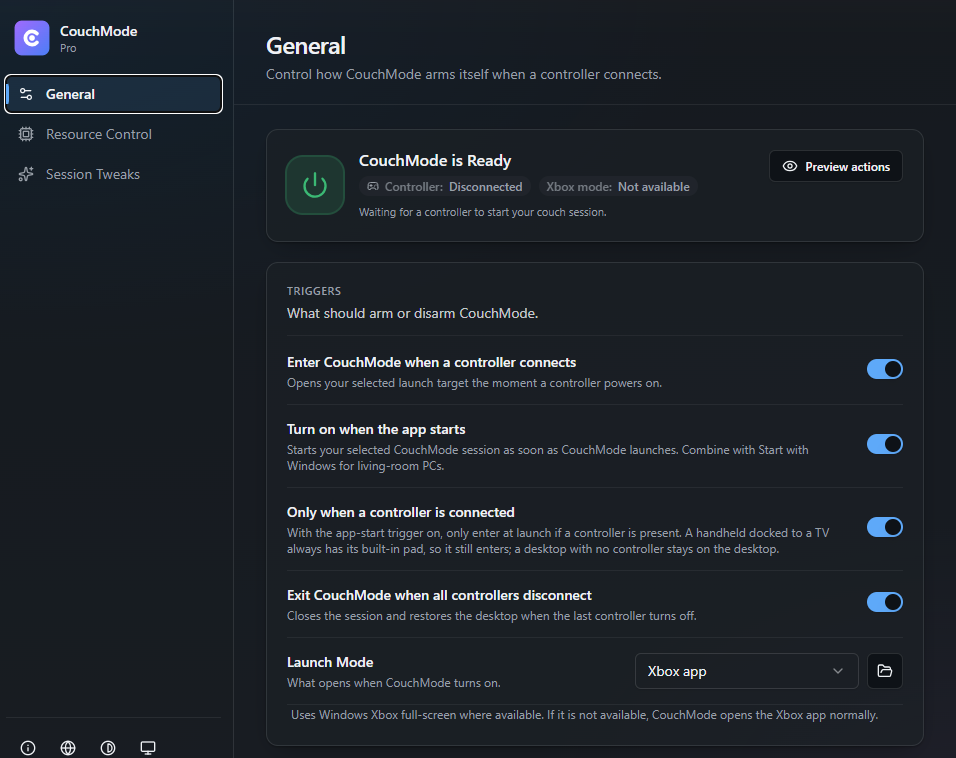Toggle Only when a controller is connected
The width and height of the screenshot is (956, 758).
point(885,527)
